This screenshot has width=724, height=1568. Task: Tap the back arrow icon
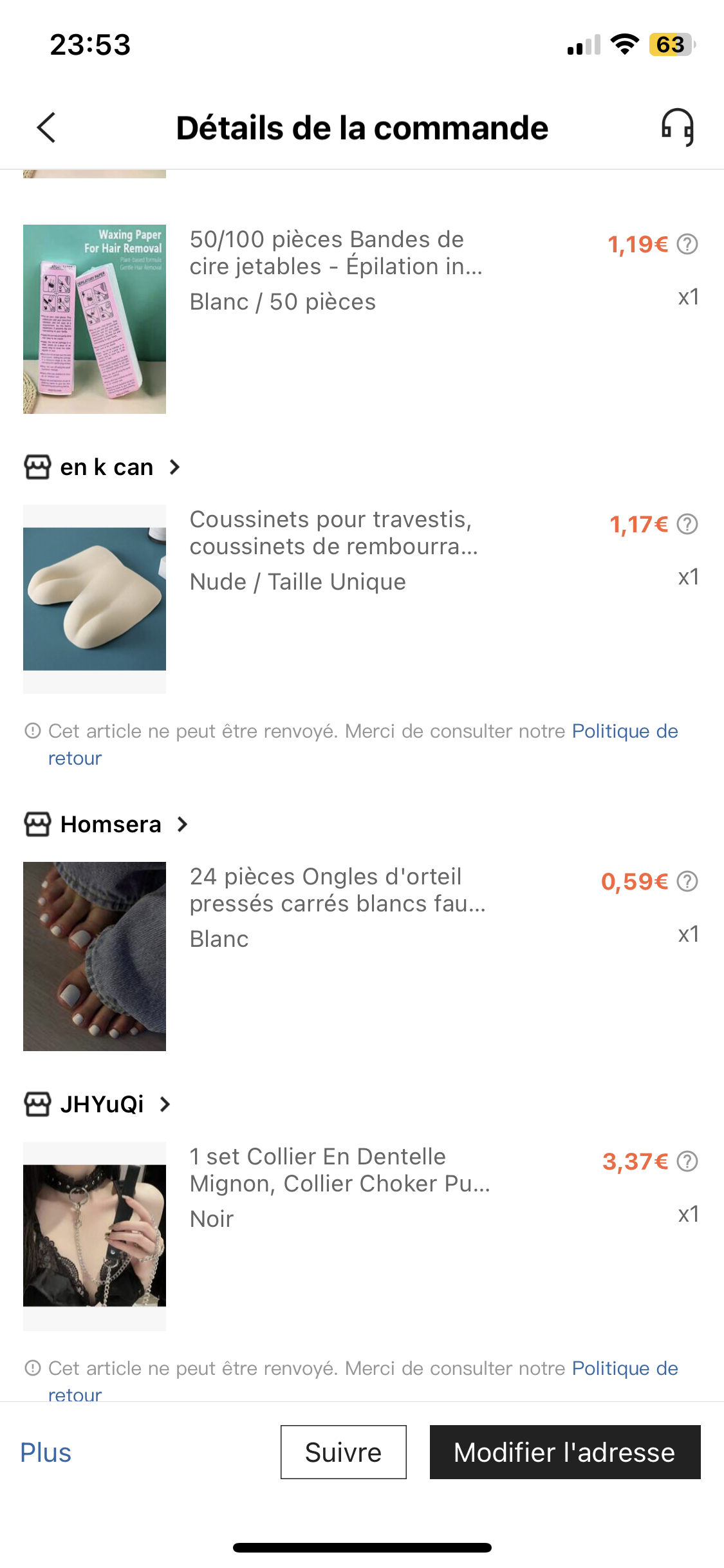tap(46, 127)
